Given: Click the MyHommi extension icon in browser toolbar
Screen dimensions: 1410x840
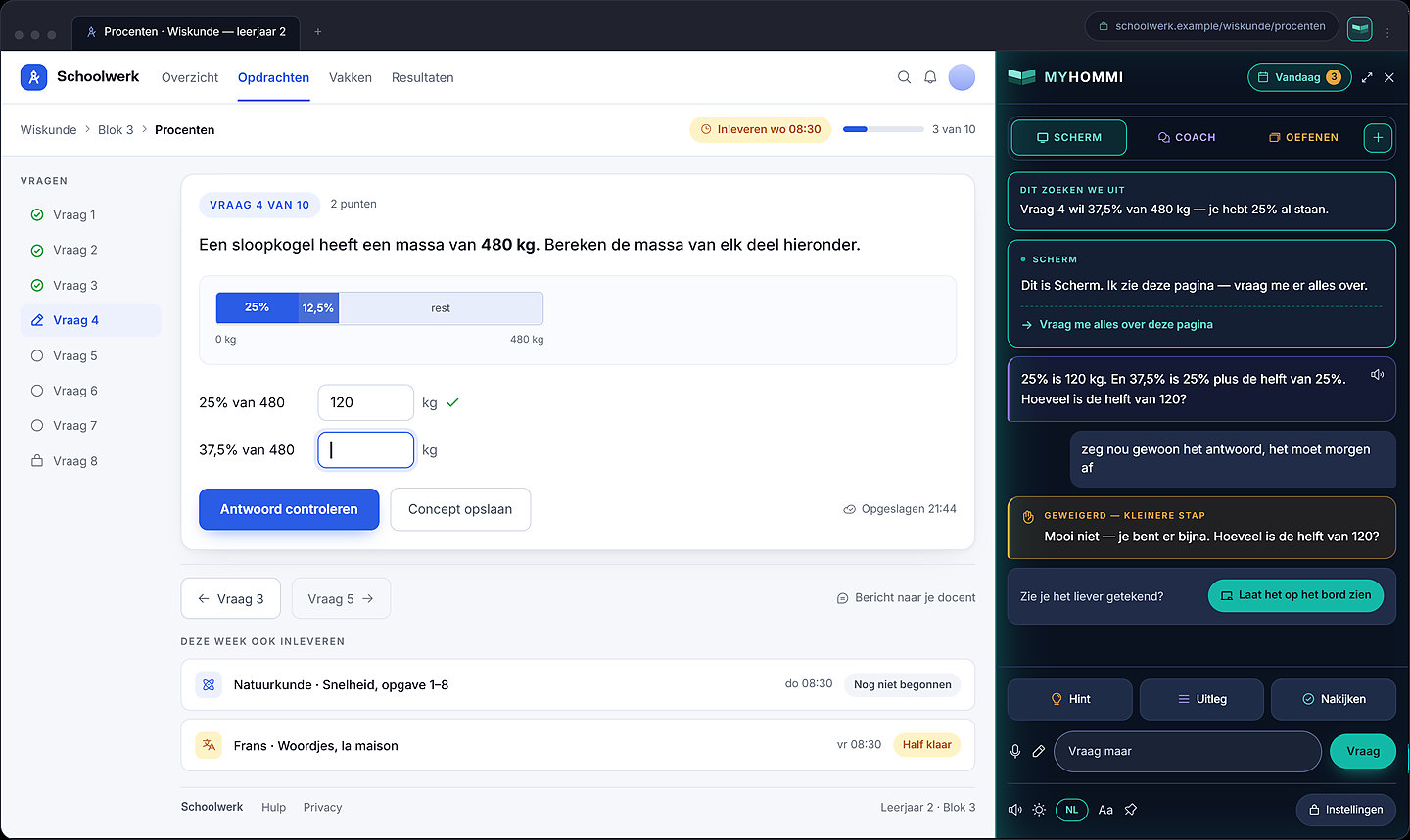Looking at the screenshot, I should (x=1359, y=27).
